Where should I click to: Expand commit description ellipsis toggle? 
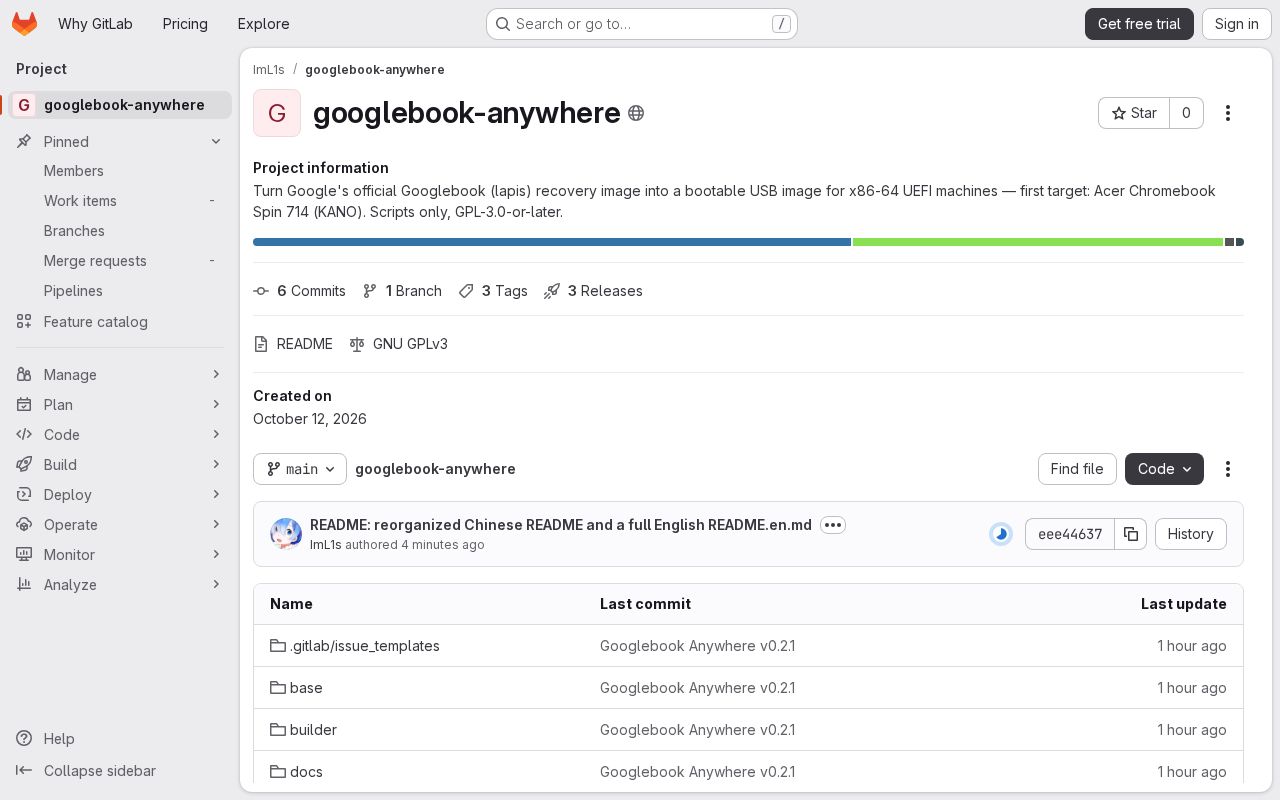point(833,525)
